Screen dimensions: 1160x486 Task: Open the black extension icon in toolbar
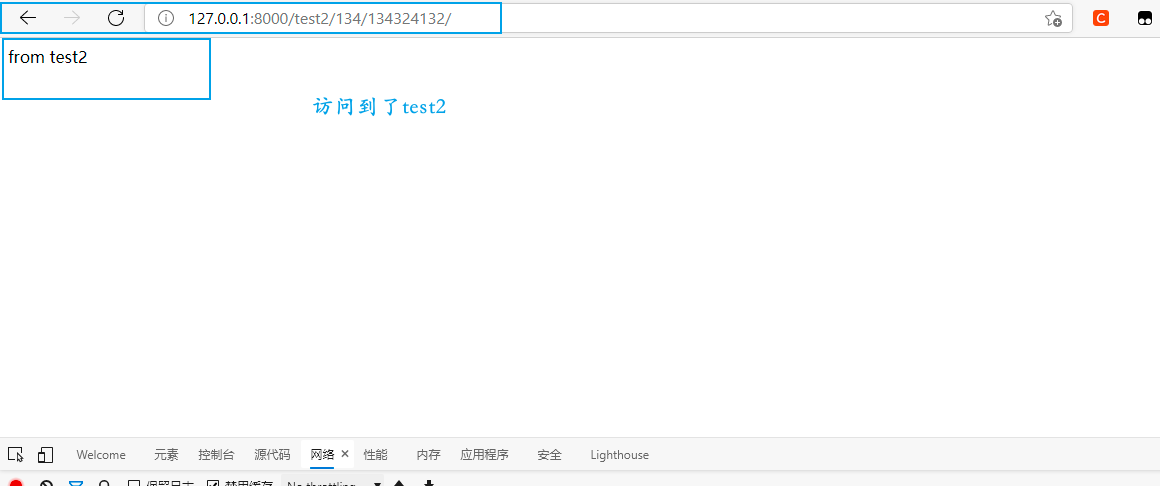1145,18
